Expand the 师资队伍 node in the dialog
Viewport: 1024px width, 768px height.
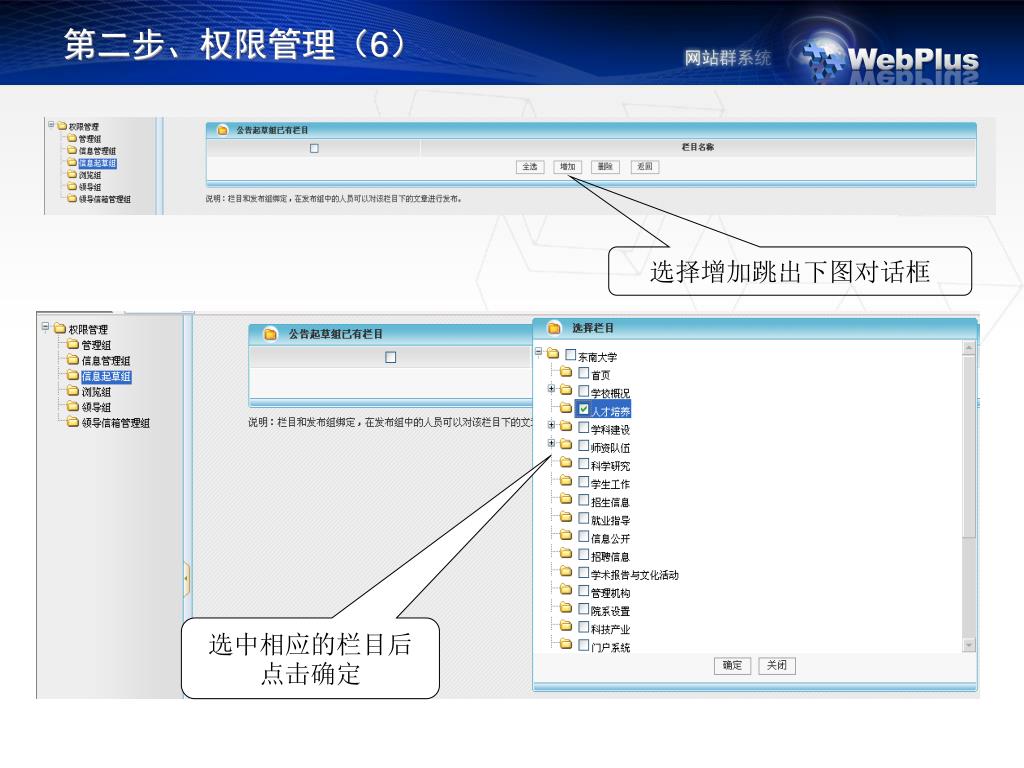tap(551, 446)
